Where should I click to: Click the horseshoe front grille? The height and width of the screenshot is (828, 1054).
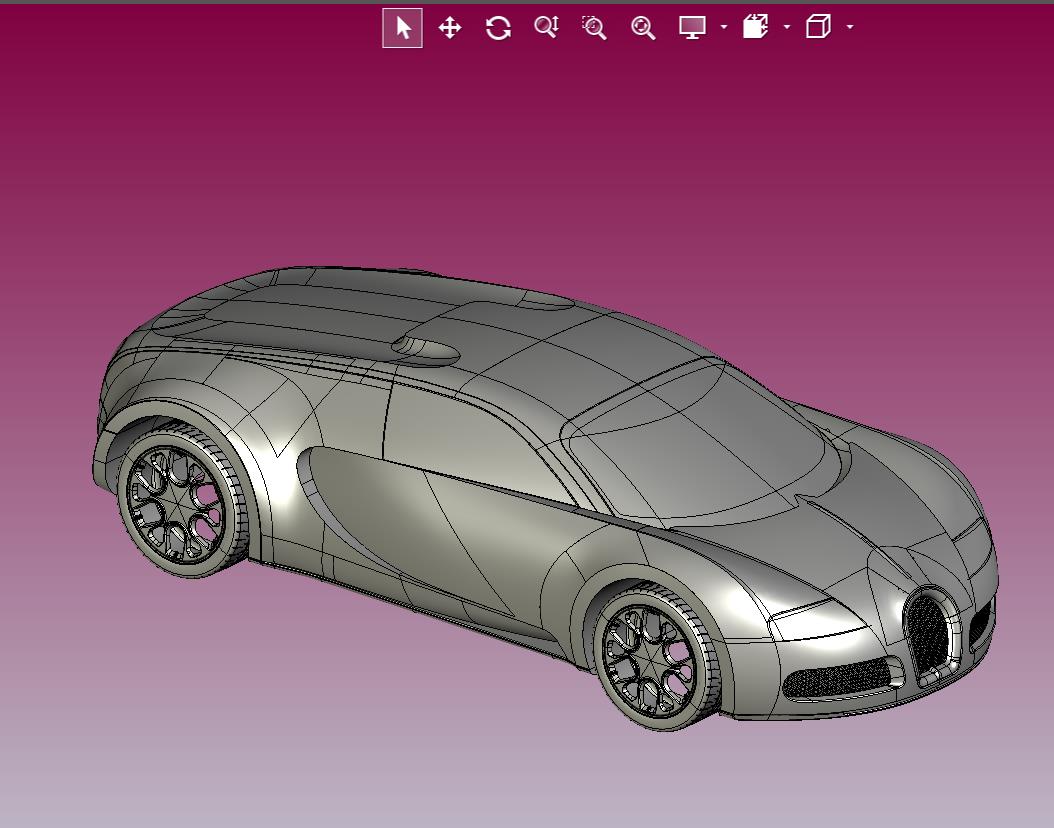point(931,634)
